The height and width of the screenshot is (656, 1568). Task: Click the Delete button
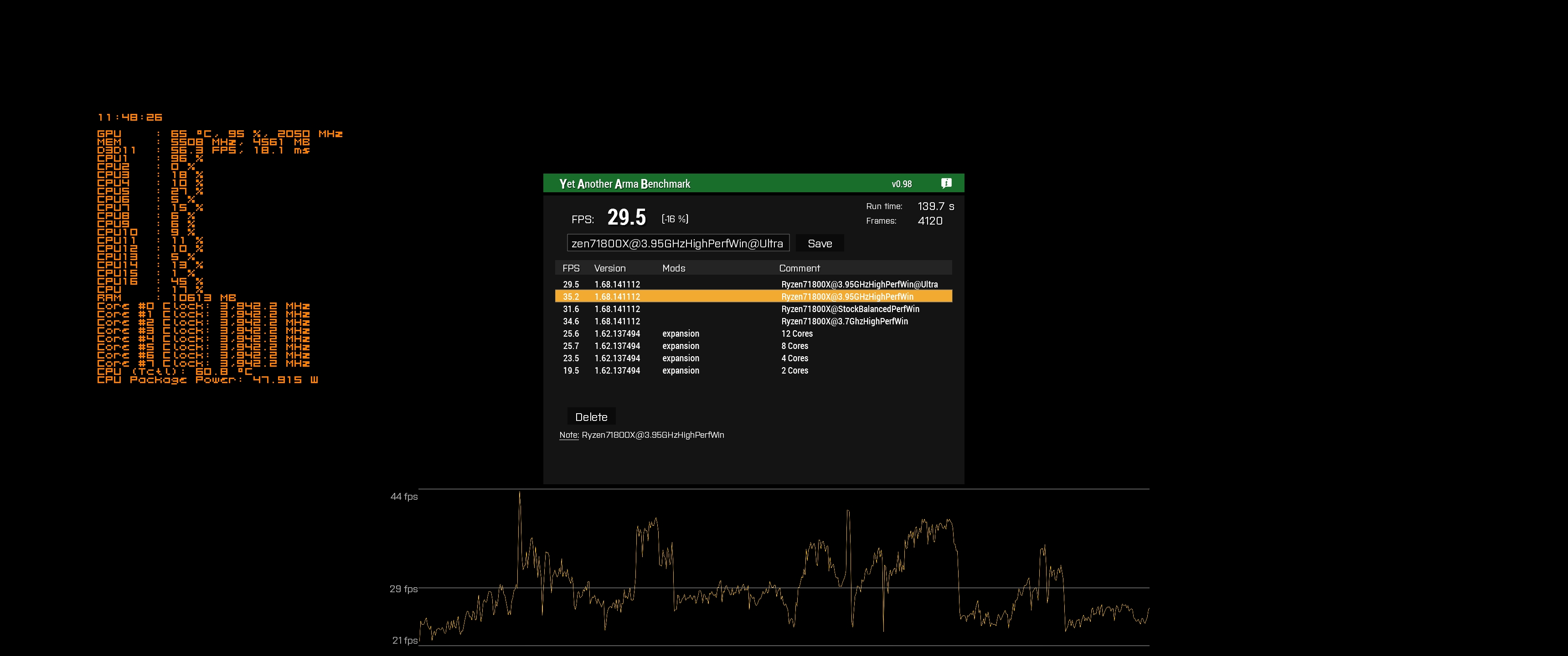pyautogui.click(x=591, y=417)
